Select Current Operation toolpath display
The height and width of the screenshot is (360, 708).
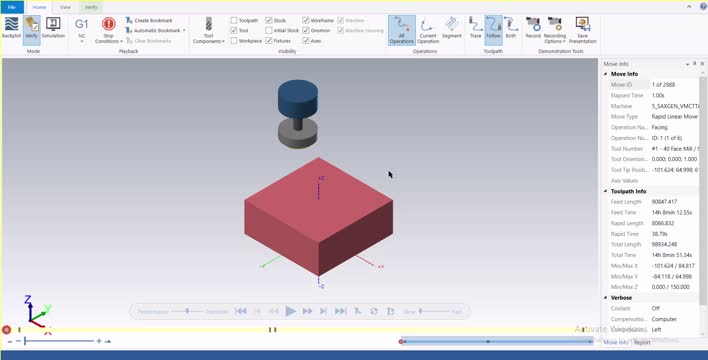(x=428, y=30)
